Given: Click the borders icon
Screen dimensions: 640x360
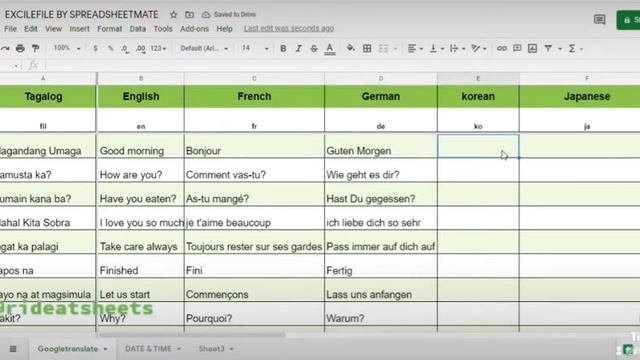Looking at the screenshot, I should [367, 49].
